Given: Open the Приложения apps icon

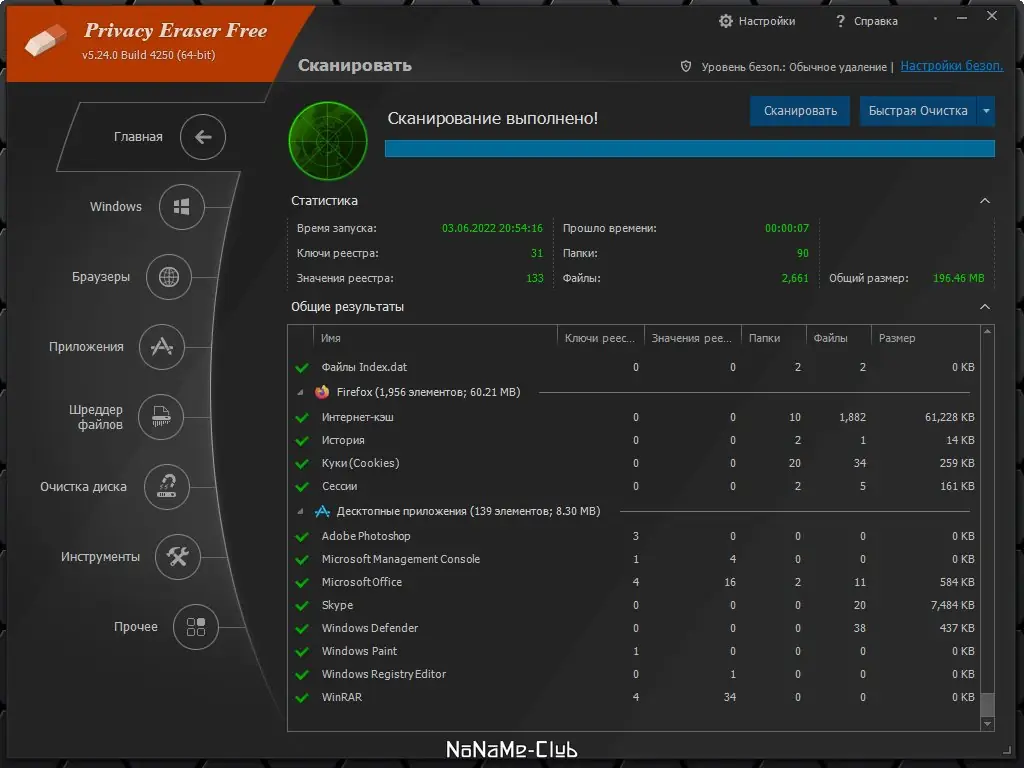Looking at the screenshot, I should tap(162, 347).
